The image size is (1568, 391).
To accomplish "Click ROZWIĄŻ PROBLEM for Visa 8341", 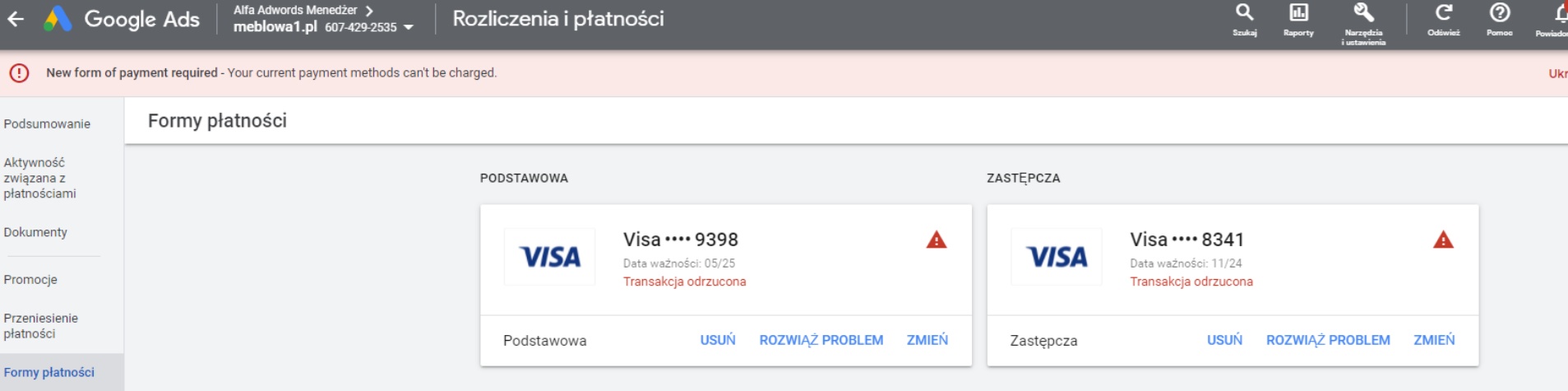I will 1328,340.
